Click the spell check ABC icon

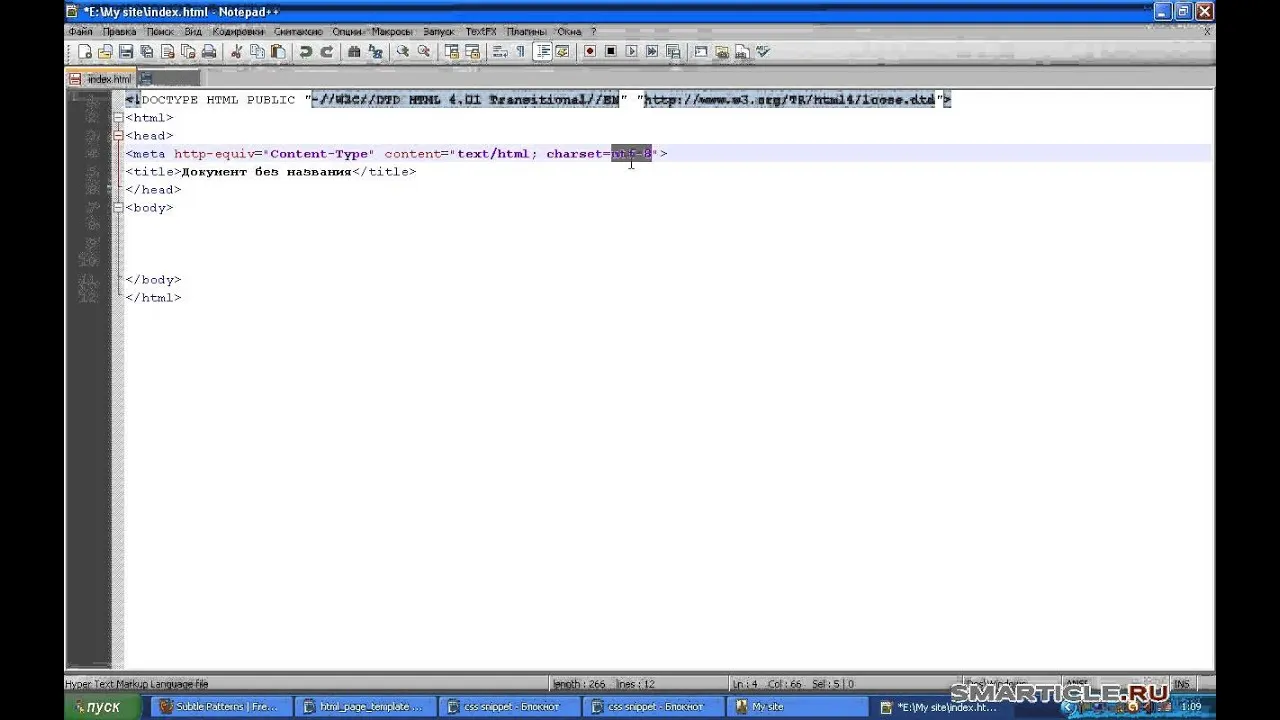pos(764,52)
